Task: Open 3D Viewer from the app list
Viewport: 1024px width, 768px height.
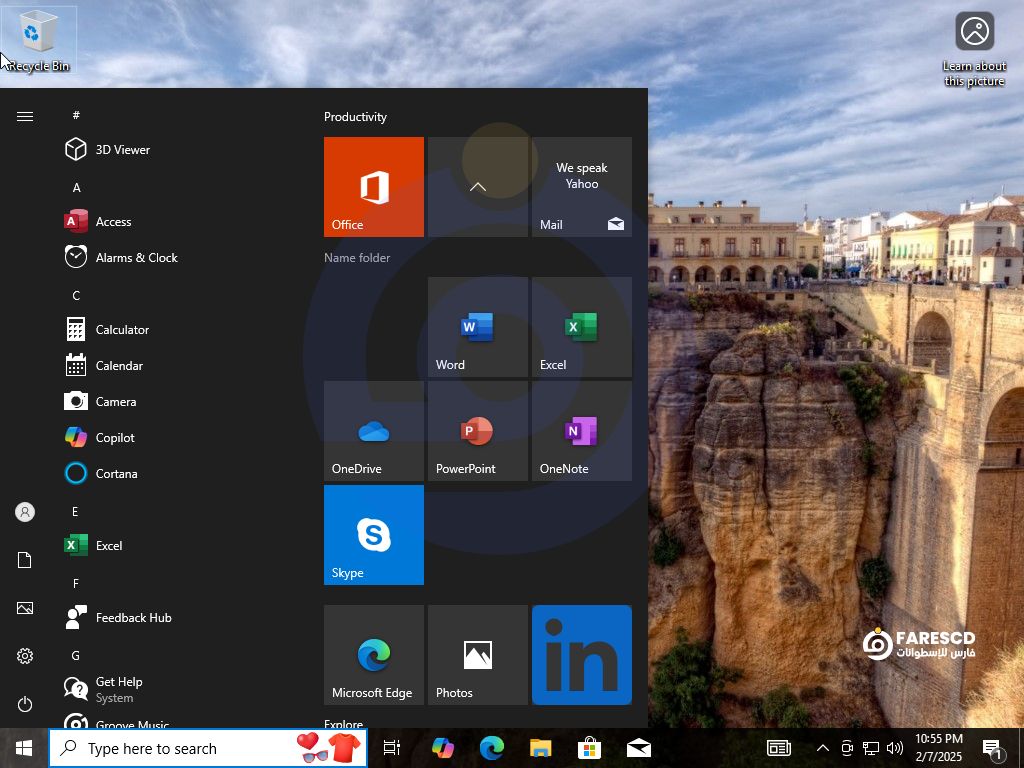Action: pos(176,150)
